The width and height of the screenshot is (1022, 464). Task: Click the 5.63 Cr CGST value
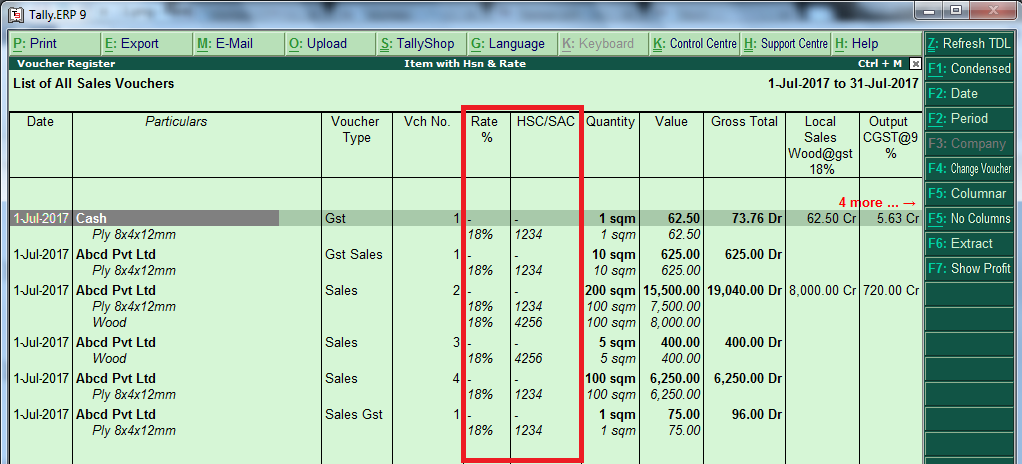[897, 218]
